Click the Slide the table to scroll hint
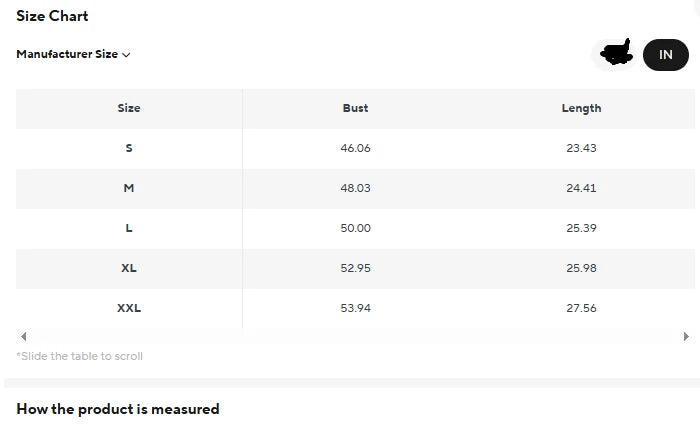The height and width of the screenshot is (433, 700). (x=80, y=356)
